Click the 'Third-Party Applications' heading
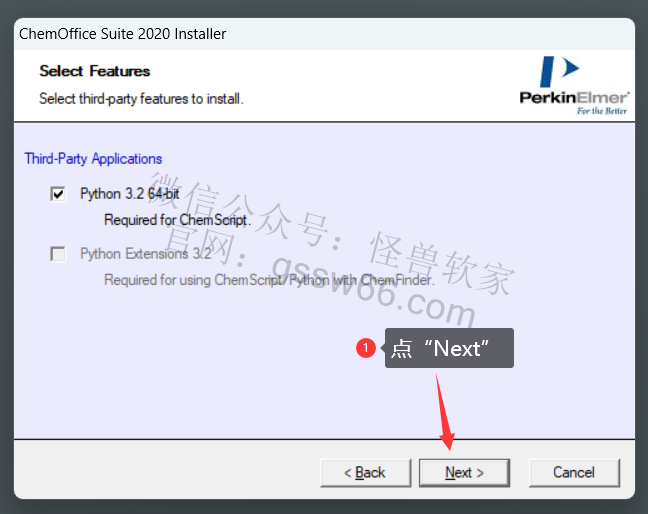Screen dimensions: 648x514 [93, 159]
